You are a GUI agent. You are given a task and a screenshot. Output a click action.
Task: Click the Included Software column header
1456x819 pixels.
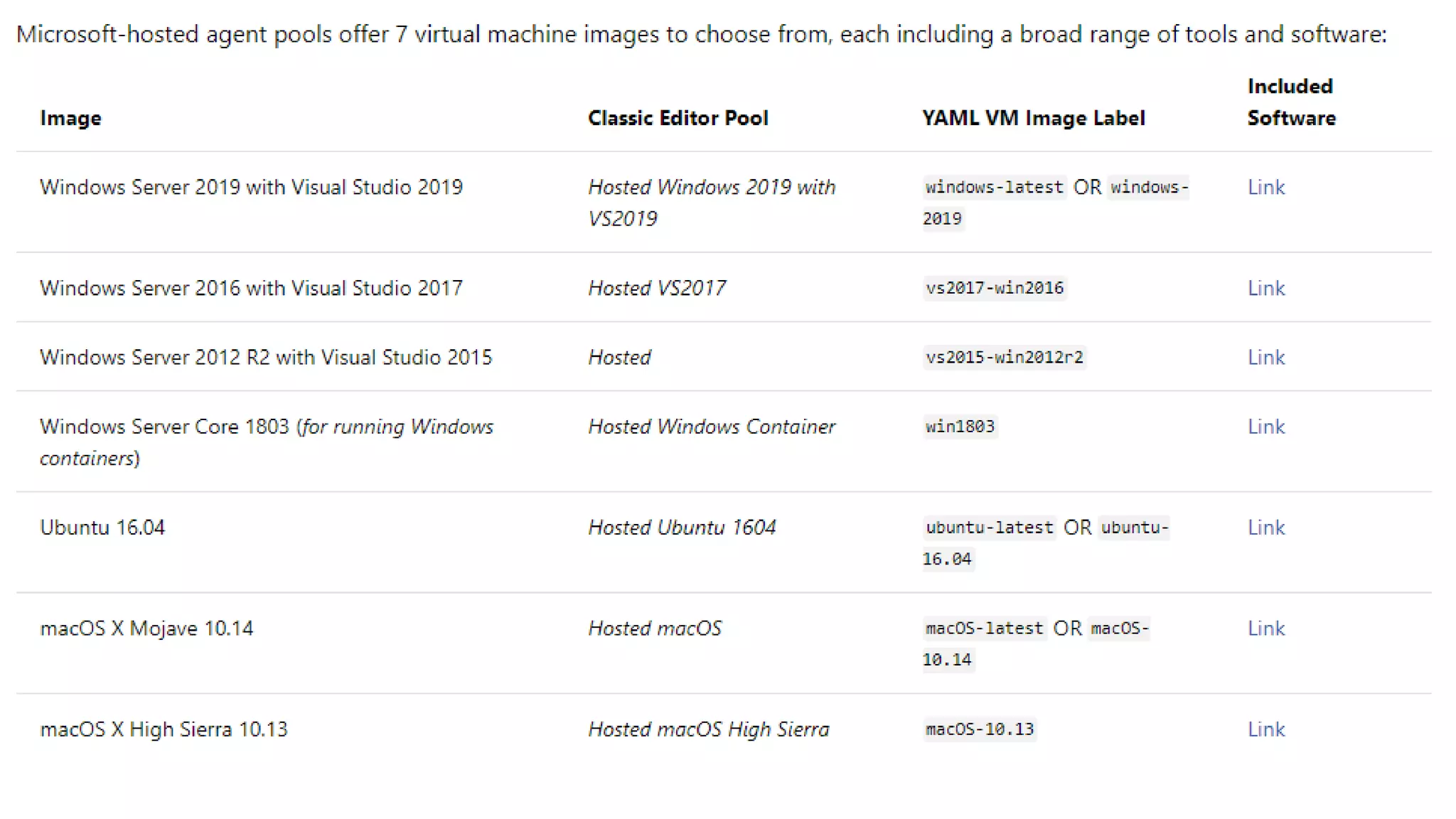pos(1291,102)
